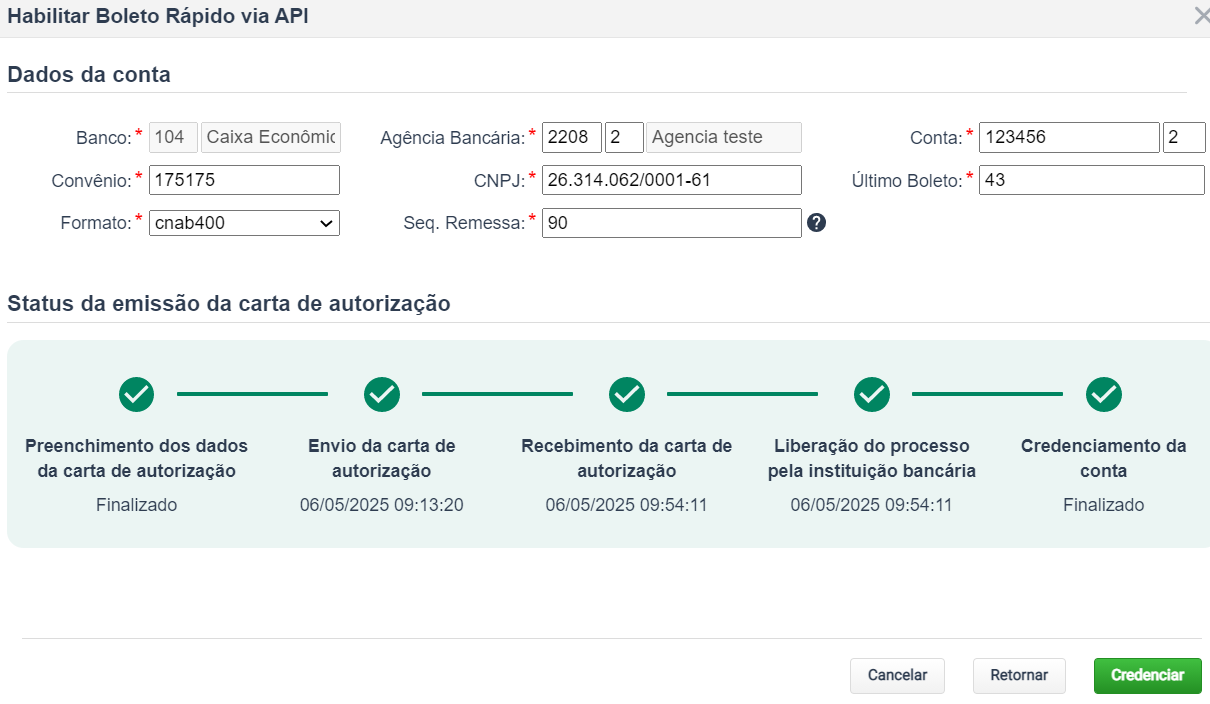
Task: Click the Credenciar button
Action: [x=1148, y=675]
